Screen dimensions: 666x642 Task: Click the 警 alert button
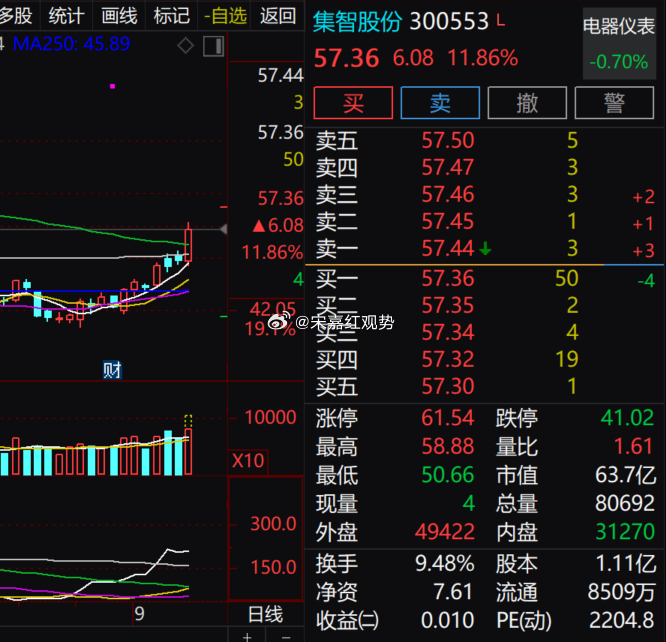pyautogui.click(x=614, y=103)
